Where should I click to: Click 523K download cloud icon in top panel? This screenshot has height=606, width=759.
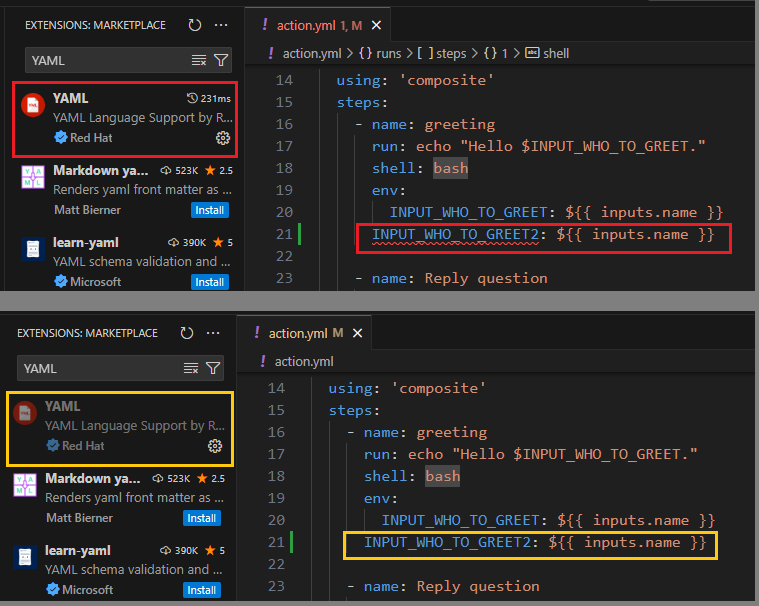click(166, 170)
